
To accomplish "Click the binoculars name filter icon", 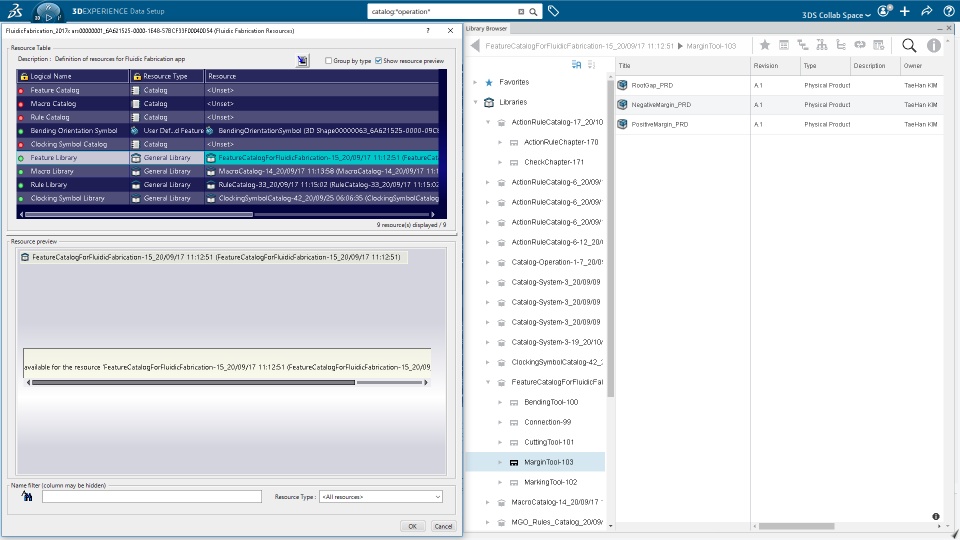I will pyautogui.click(x=27, y=496).
